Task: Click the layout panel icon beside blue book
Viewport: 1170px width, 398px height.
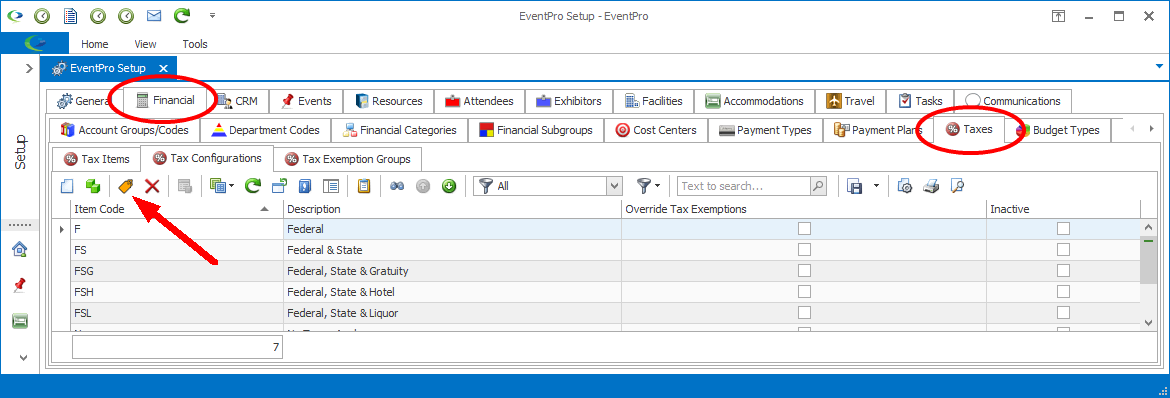Action: 331,186
